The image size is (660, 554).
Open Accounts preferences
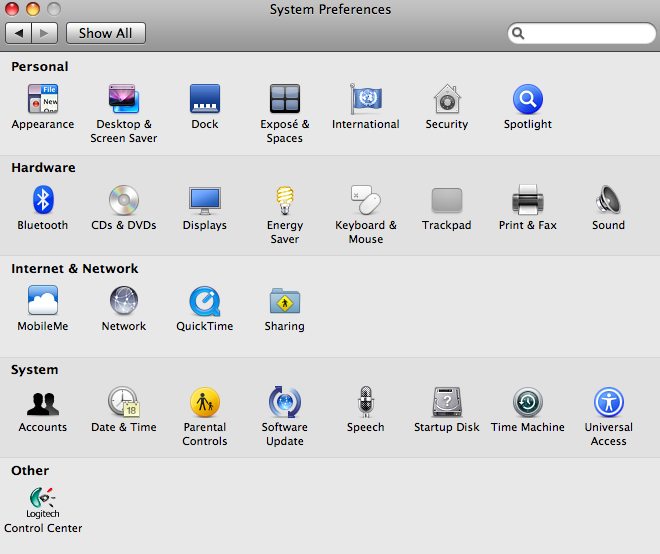[43, 403]
